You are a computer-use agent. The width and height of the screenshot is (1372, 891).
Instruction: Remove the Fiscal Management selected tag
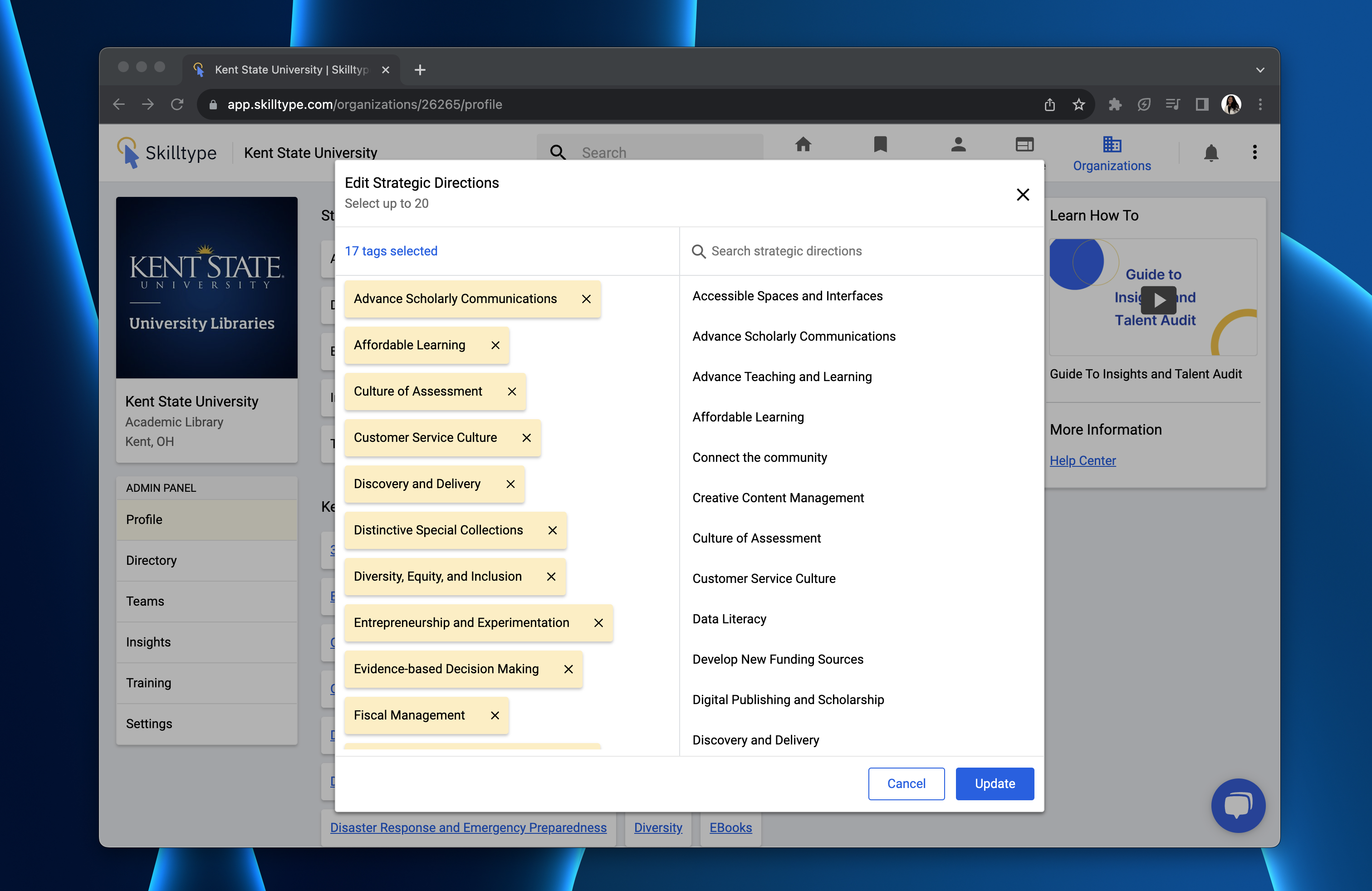point(495,715)
